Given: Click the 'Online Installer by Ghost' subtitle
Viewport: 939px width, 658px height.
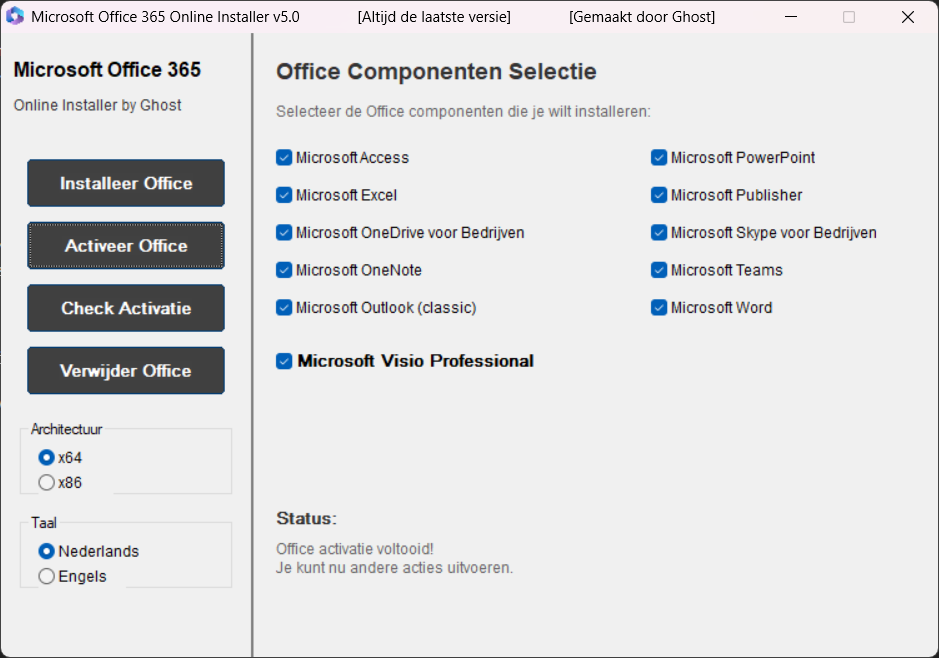Looking at the screenshot, I should (98, 105).
